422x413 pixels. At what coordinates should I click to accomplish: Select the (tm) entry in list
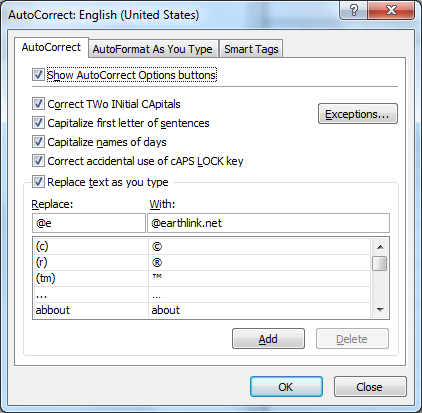tap(202, 278)
